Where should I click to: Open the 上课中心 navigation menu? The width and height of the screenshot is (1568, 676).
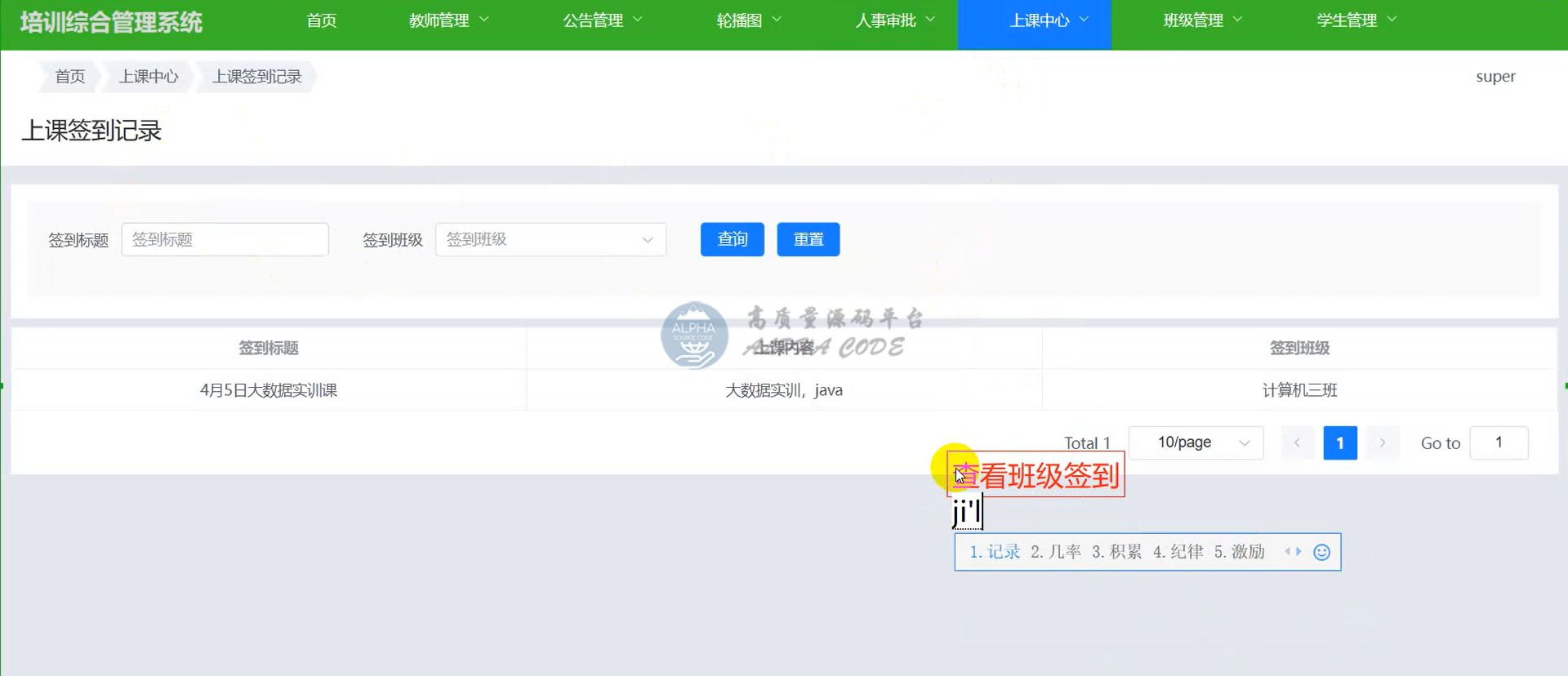click(1049, 20)
